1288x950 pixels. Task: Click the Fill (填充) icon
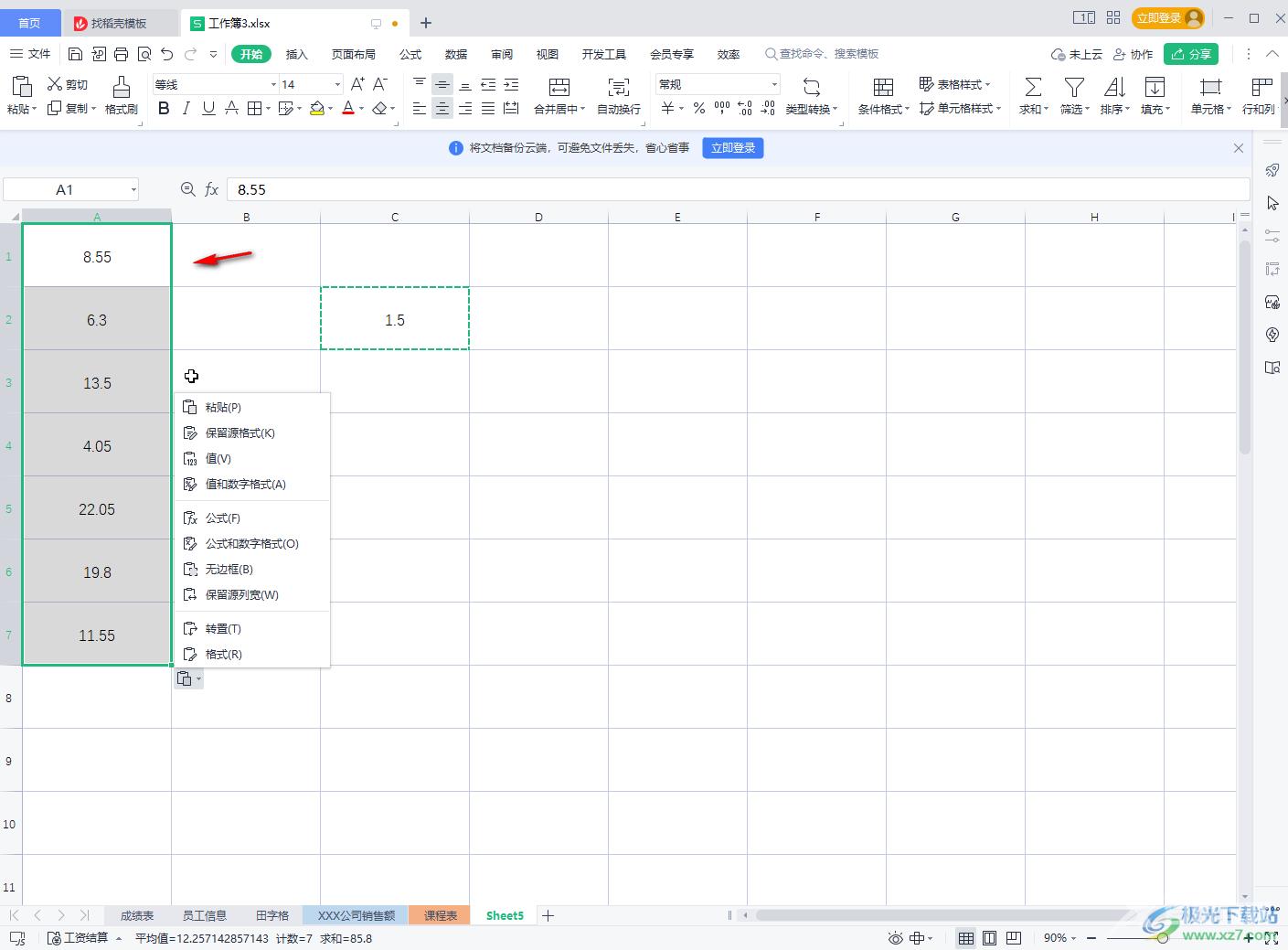pyautogui.click(x=1155, y=87)
